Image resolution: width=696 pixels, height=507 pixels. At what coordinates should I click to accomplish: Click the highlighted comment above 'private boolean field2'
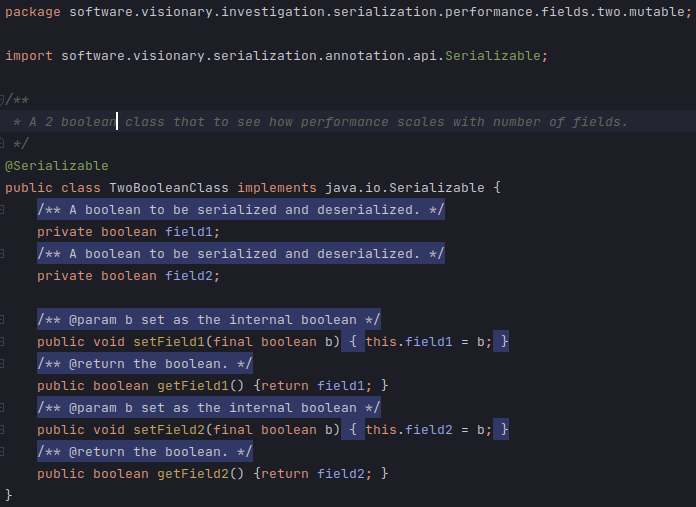[241, 254]
